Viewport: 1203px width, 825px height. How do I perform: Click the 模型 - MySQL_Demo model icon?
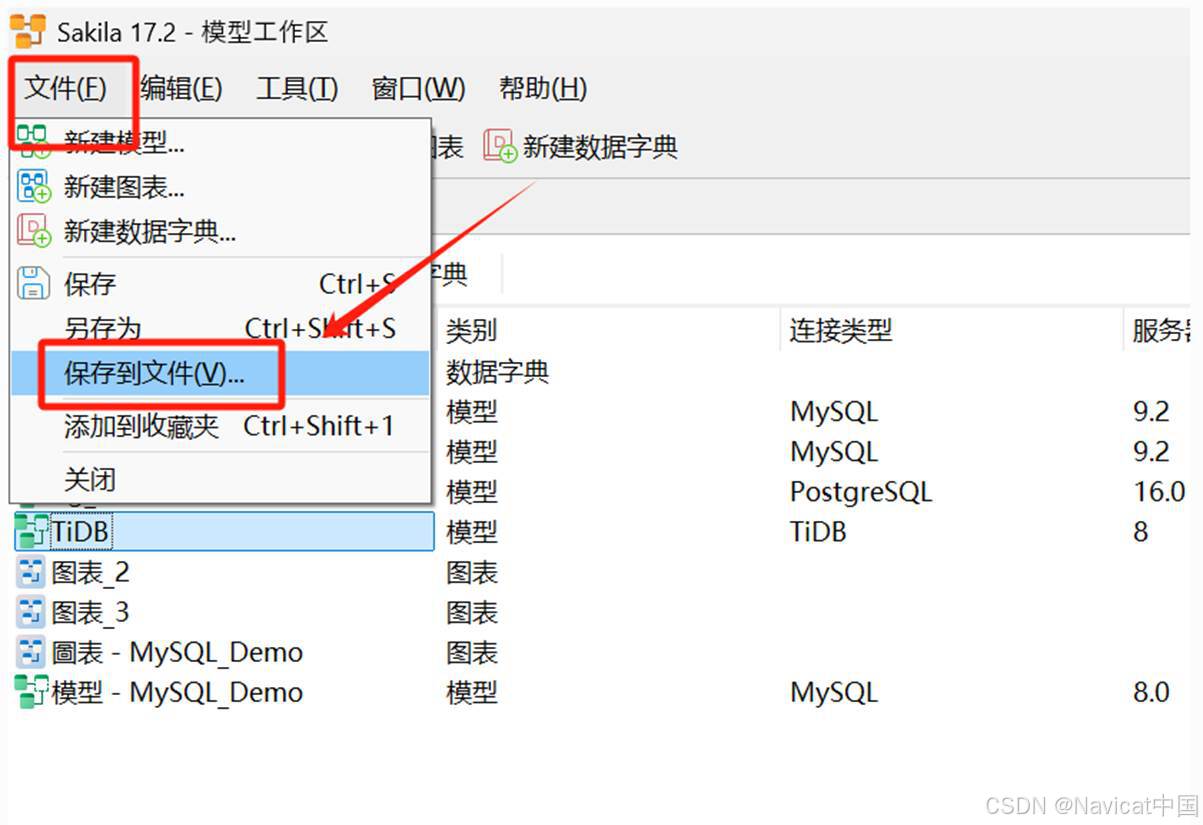(31, 692)
